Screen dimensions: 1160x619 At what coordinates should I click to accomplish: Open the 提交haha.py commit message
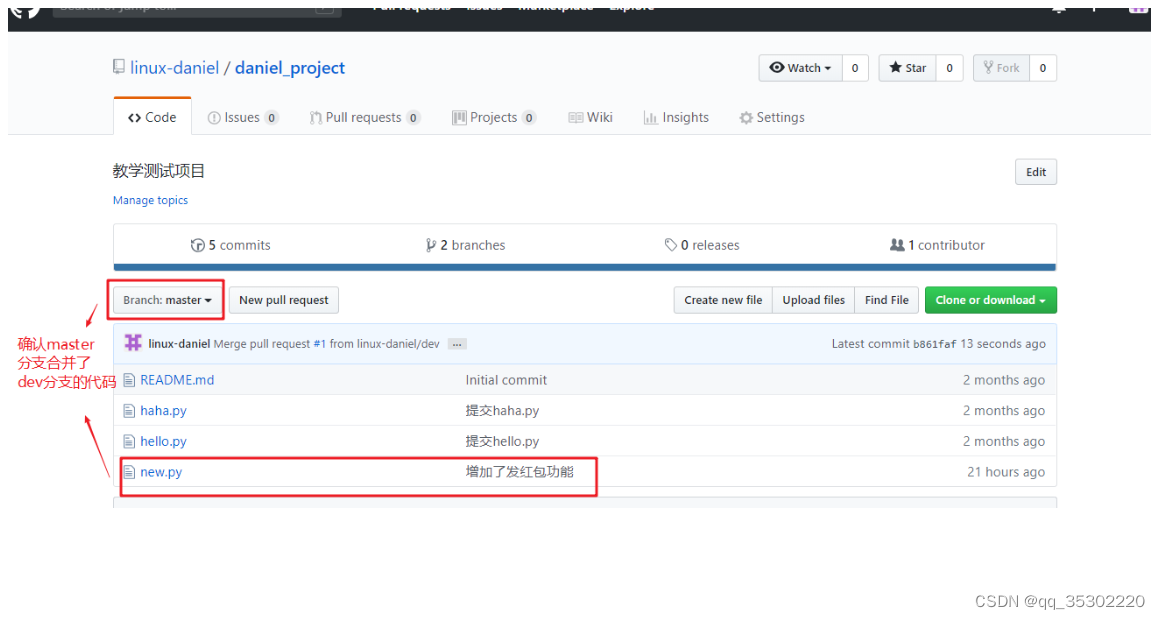pos(502,410)
